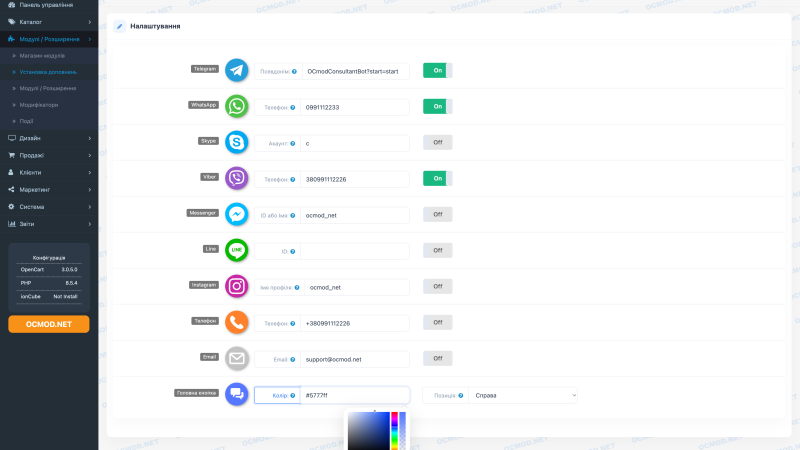Open Панель управління in sidebar
The image size is (800, 450).
pyautogui.click(x=49, y=5)
